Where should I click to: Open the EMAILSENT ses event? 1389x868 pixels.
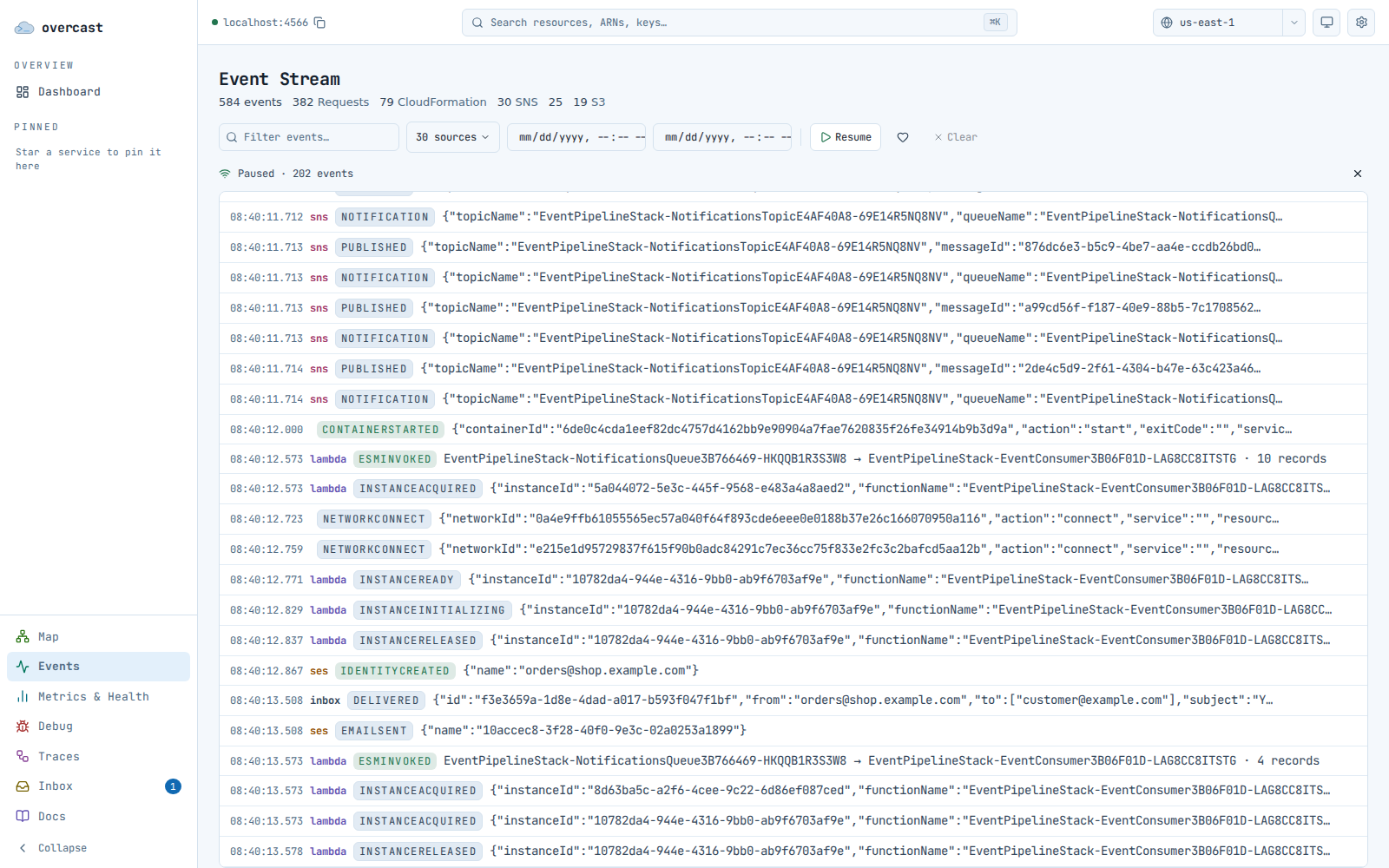point(793,731)
